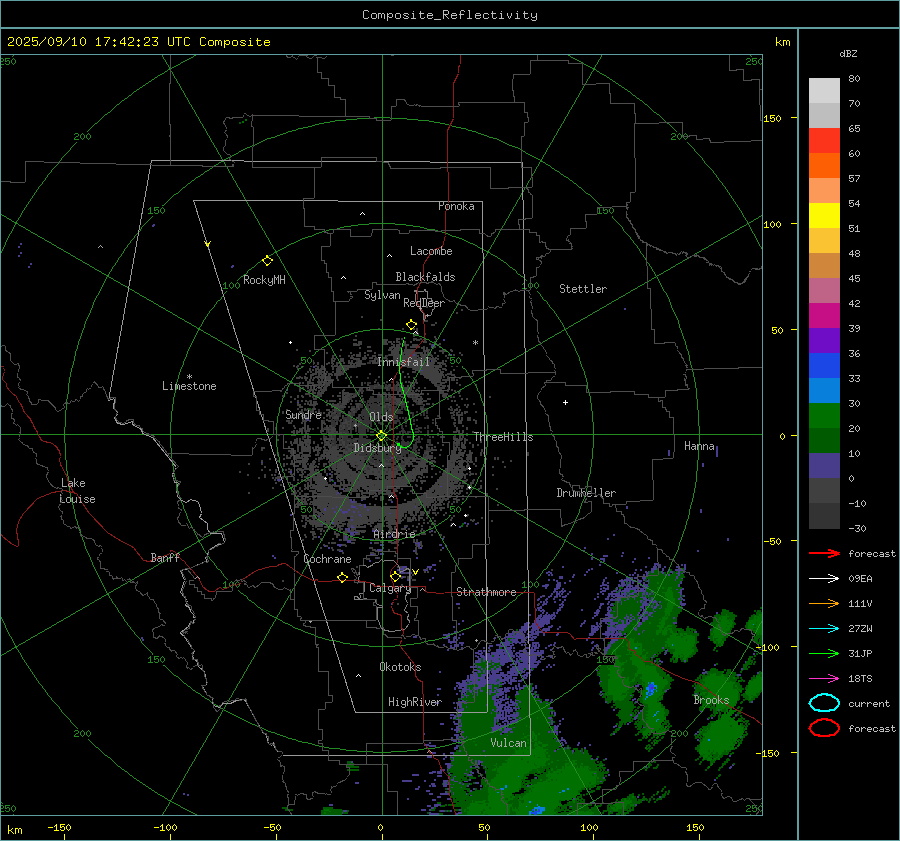Click the Blackfalds town label
The width and height of the screenshot is (900, 841).
425,277
